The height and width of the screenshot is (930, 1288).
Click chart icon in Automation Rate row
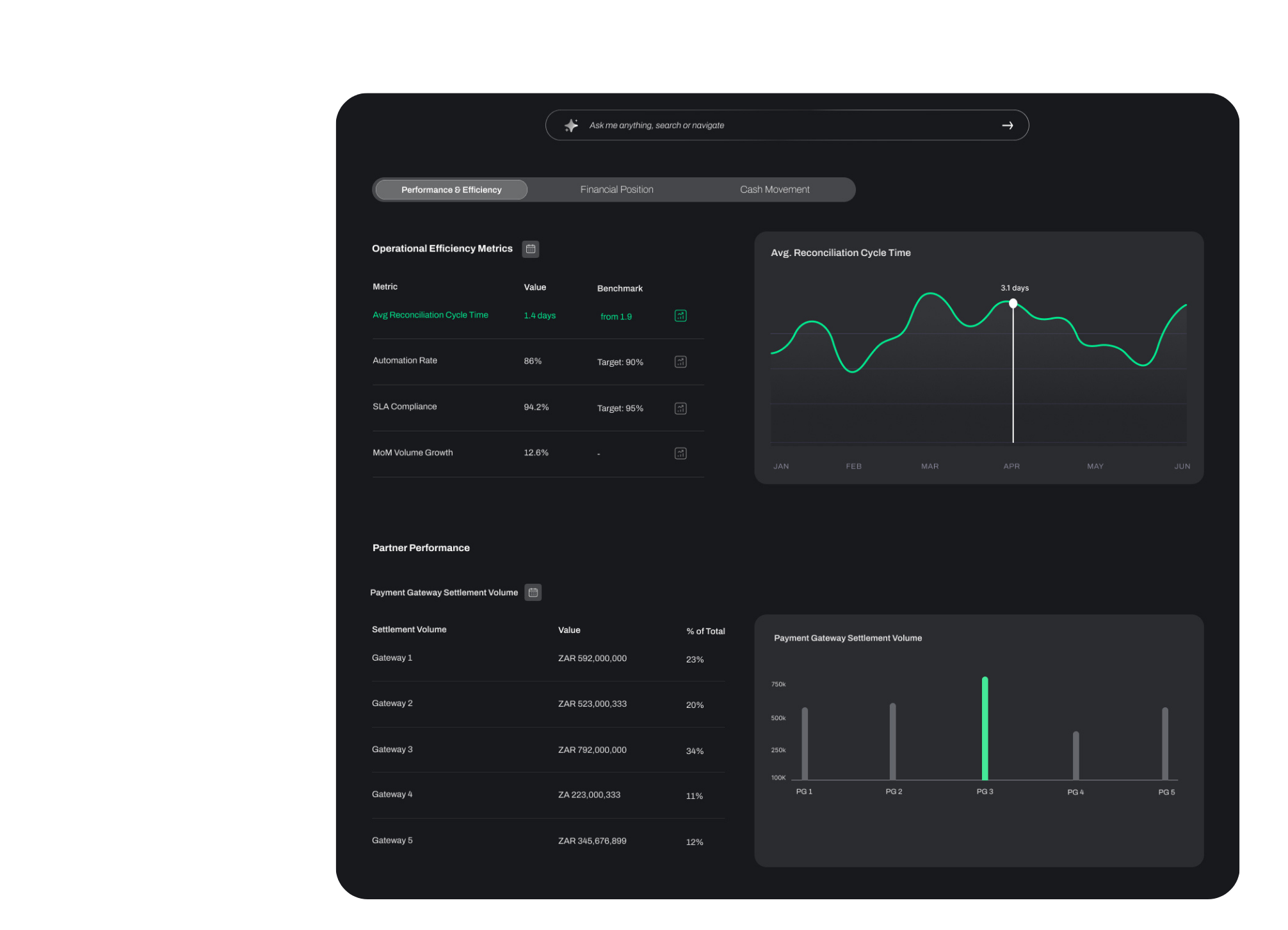[x=680, y=362]
